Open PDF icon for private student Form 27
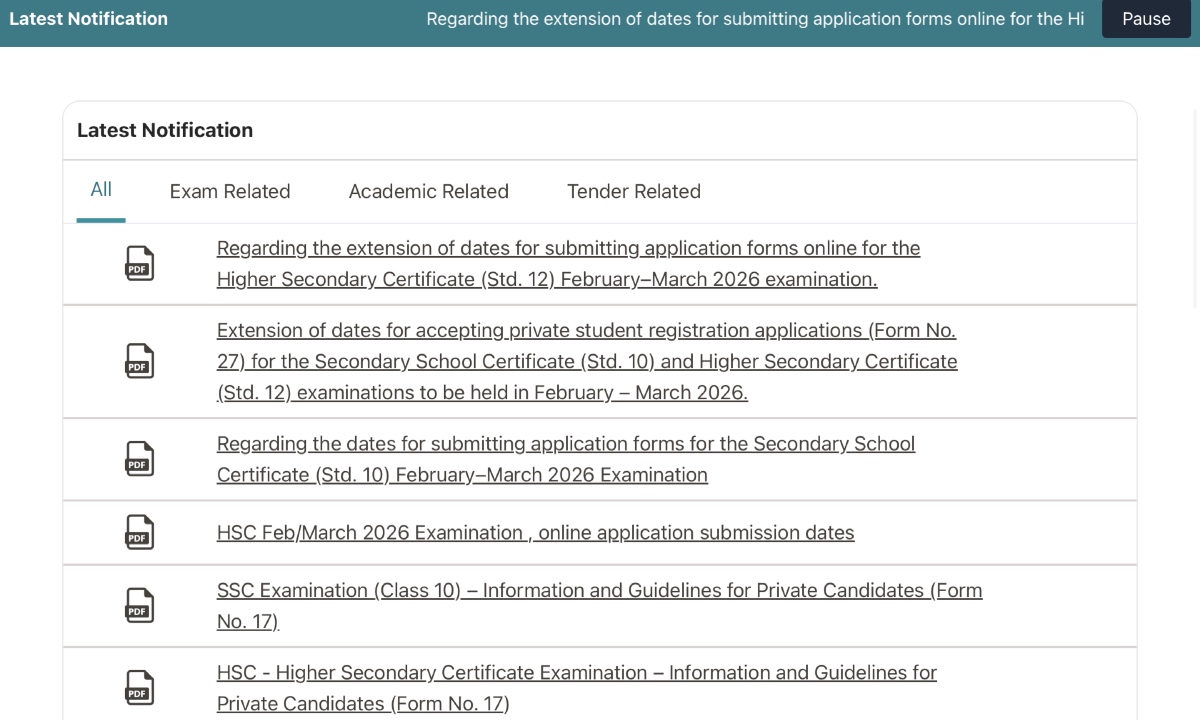Viewport: 1200px width, 720px height. (x=139, y=361)
